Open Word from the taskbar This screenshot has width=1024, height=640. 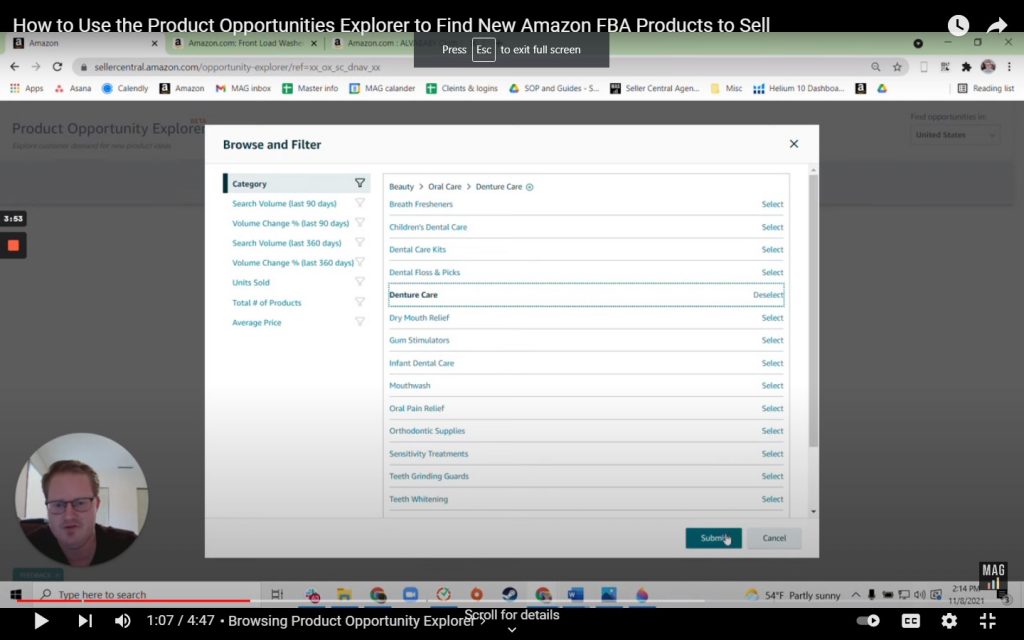tap(575, 594)
